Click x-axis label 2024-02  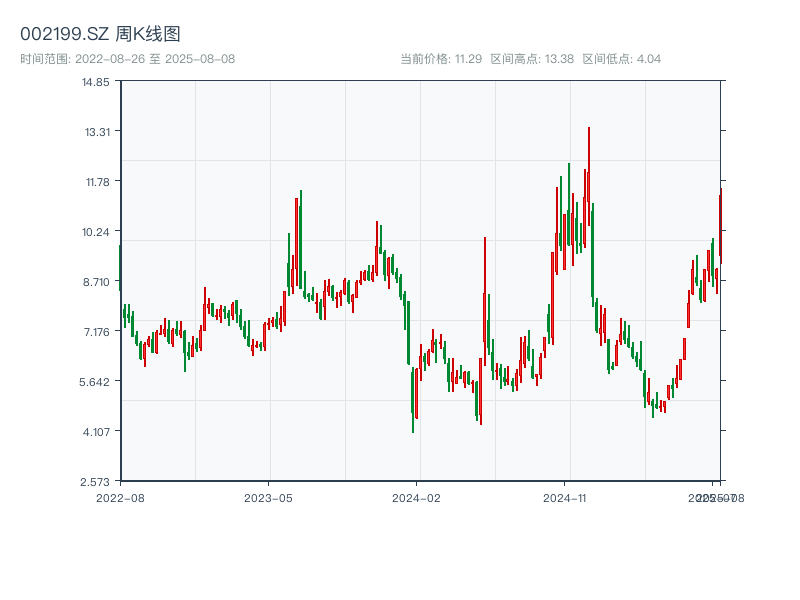point(416,498)
